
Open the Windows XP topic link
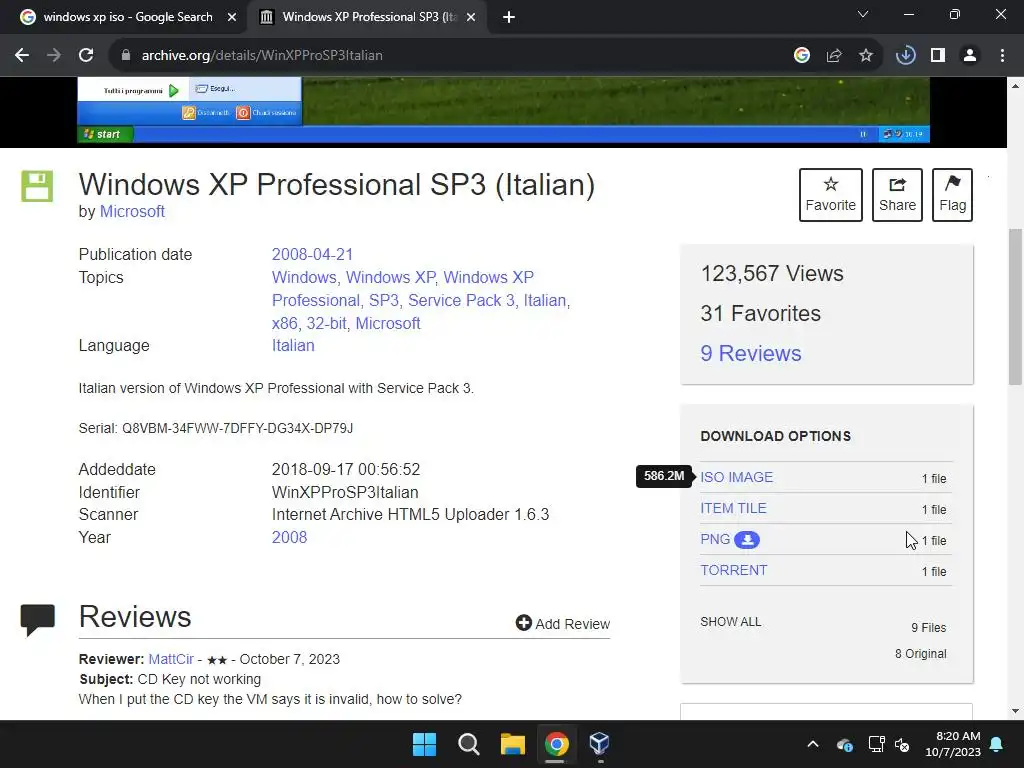390,277
